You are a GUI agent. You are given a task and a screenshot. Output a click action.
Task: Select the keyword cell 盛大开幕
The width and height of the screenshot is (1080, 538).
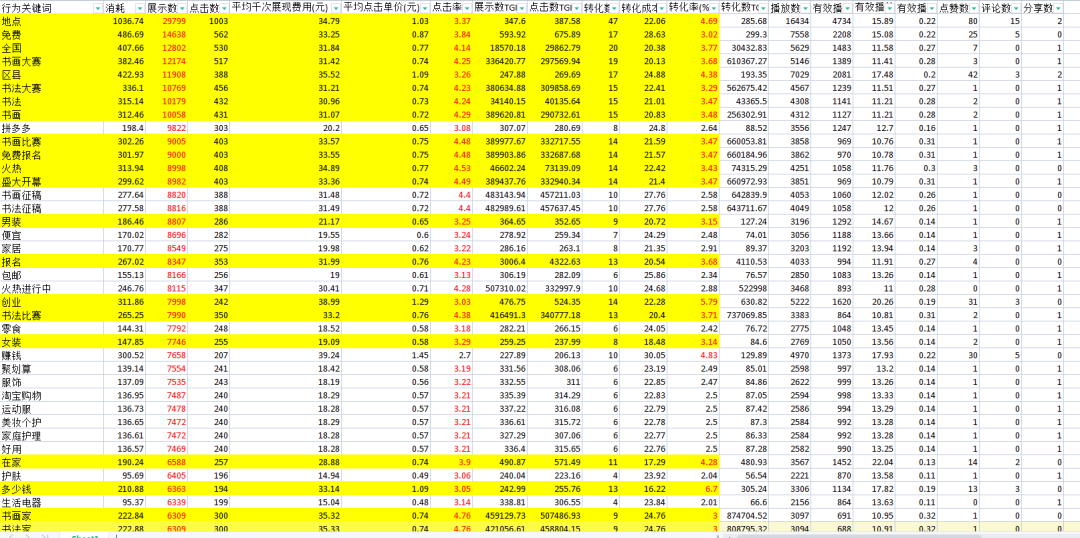[x=52, y=182]
